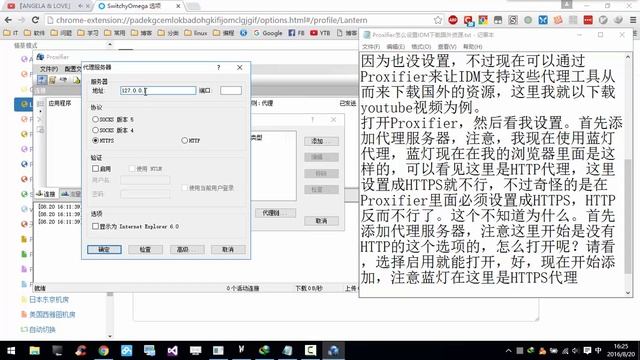Viewport: 640px width, 360px height.
Task: Cancel the proxy server dialog with 取消
Action: click(228, 249)
